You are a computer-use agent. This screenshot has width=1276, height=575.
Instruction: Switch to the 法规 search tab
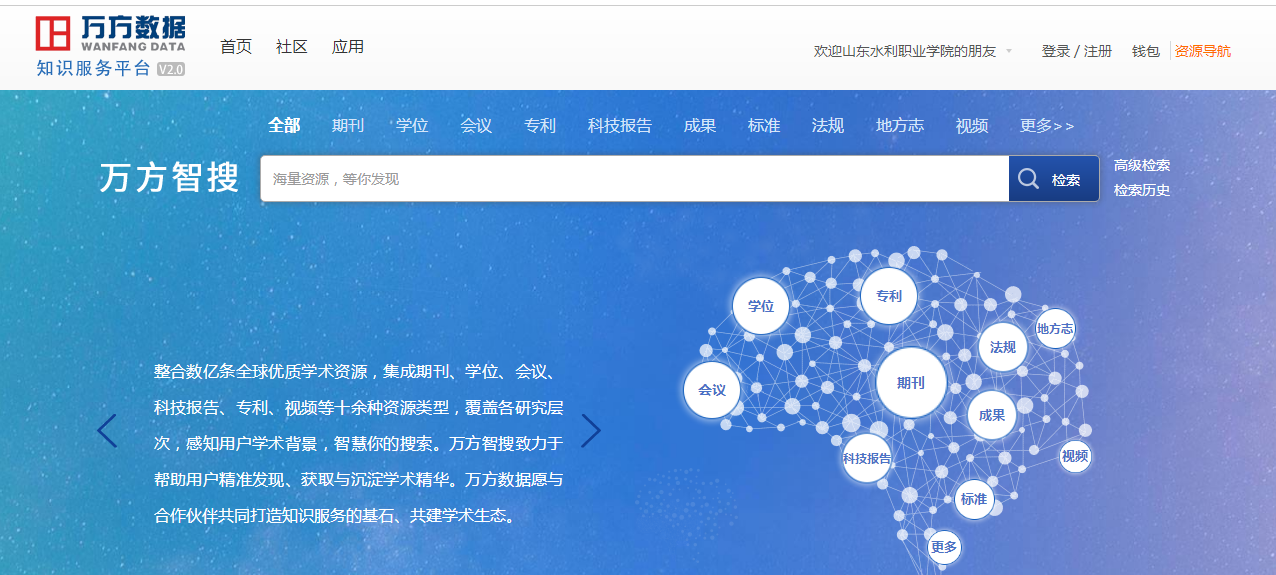coord(828,125)
